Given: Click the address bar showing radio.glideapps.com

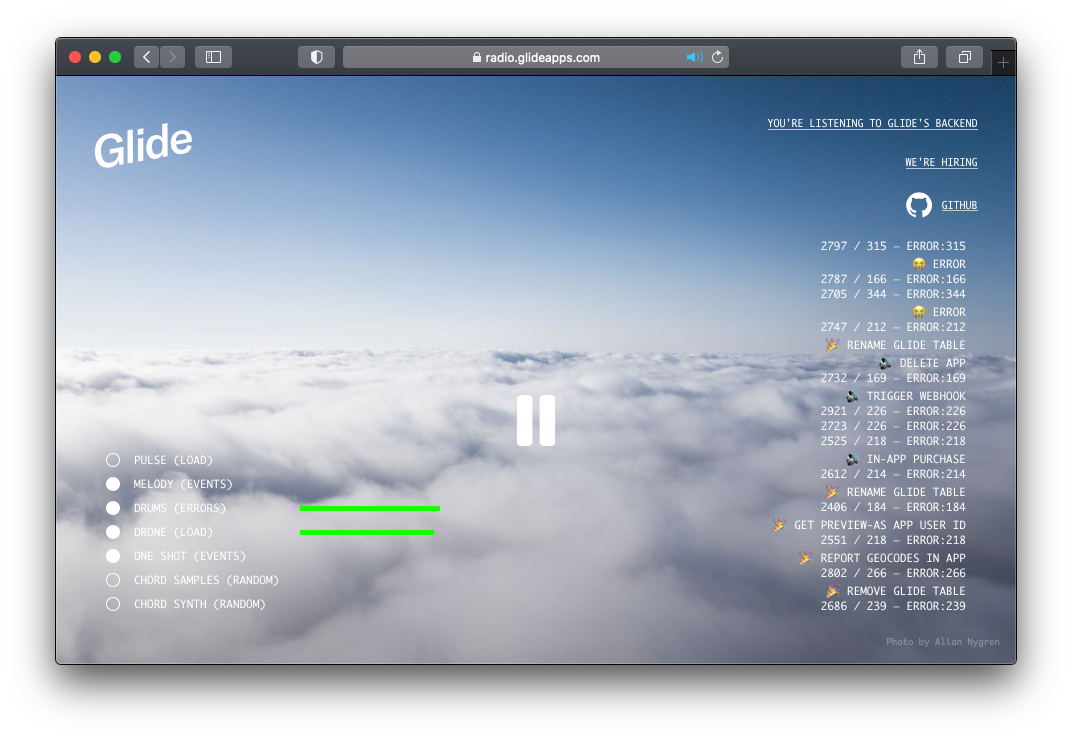Looking at the screenshot, I should click(536, 57).
